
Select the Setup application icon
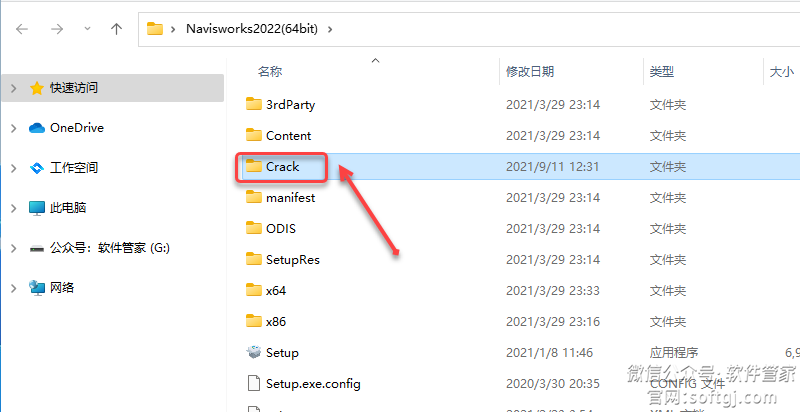click(254, 352)
